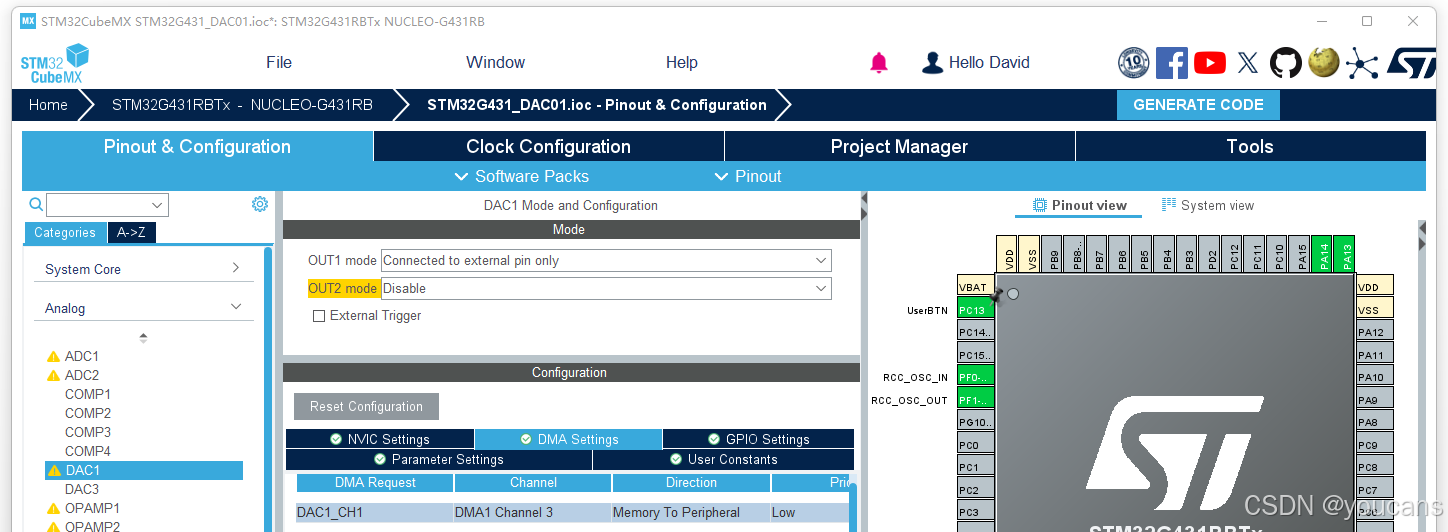Open the File menu
Image resolution: width=1448 pixels, height=532 pixels.
tap(279, 62)
